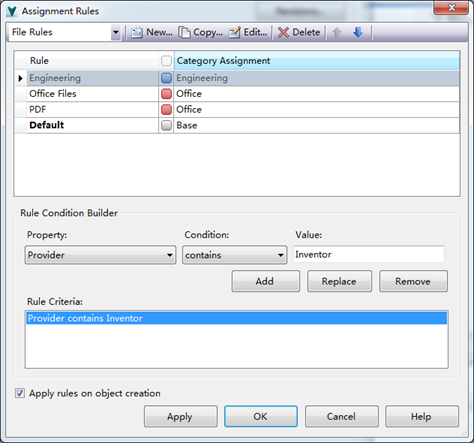Click the Delete rule toolbar button
The height and width of the screenshot is (443, 474).
click(299, 32)
